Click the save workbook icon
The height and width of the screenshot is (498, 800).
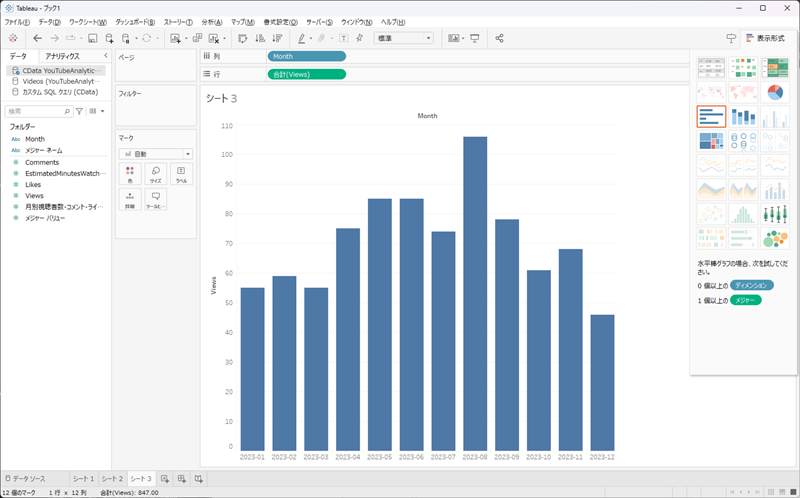coord(92,38)
